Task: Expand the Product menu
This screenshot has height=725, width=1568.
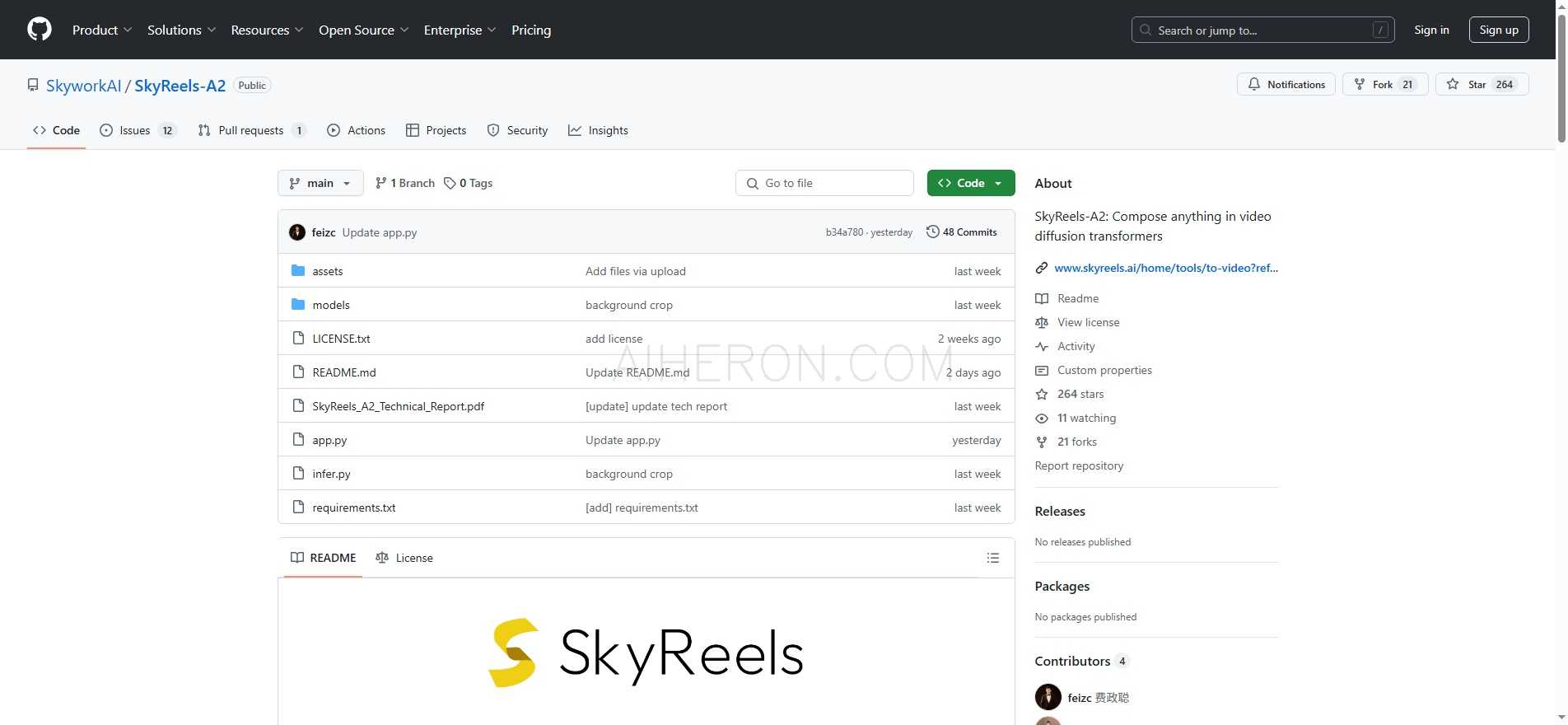Action: (x=102, y=30)
